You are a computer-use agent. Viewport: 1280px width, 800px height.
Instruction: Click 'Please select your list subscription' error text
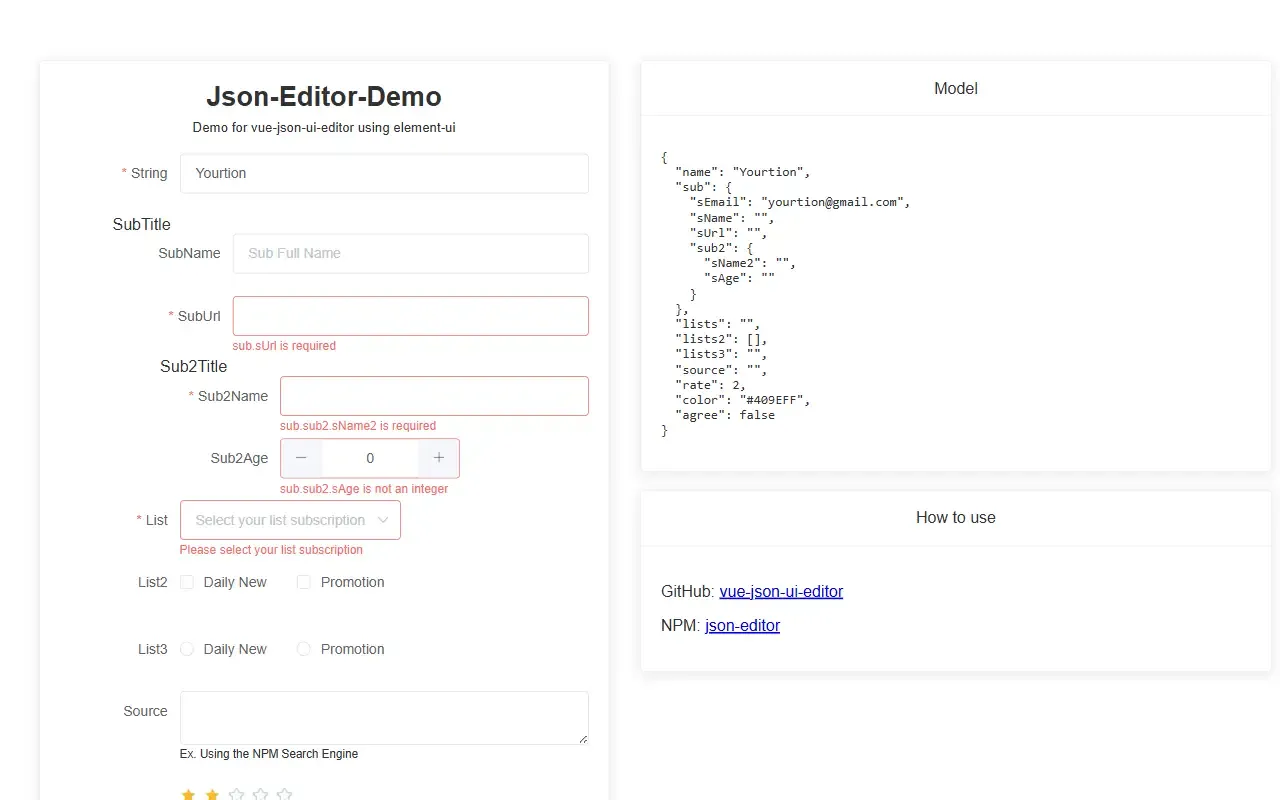[271, 550]
